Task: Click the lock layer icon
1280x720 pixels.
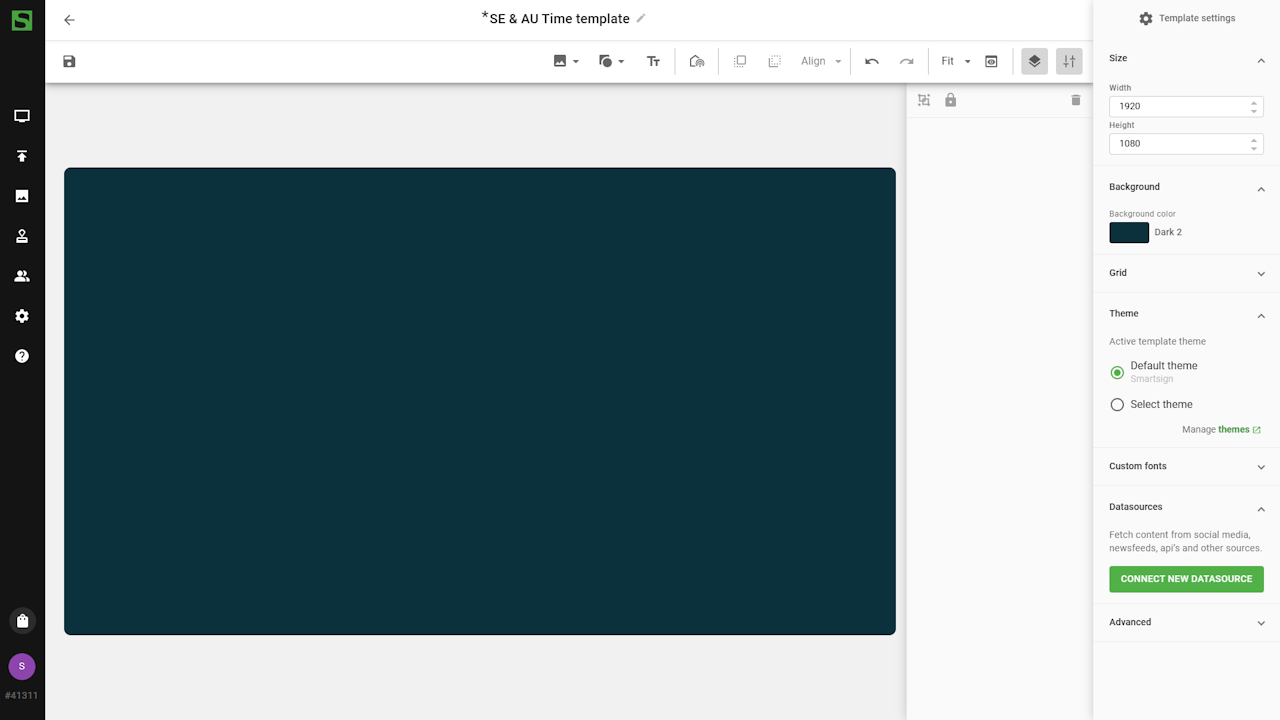Action: point(951,100)
